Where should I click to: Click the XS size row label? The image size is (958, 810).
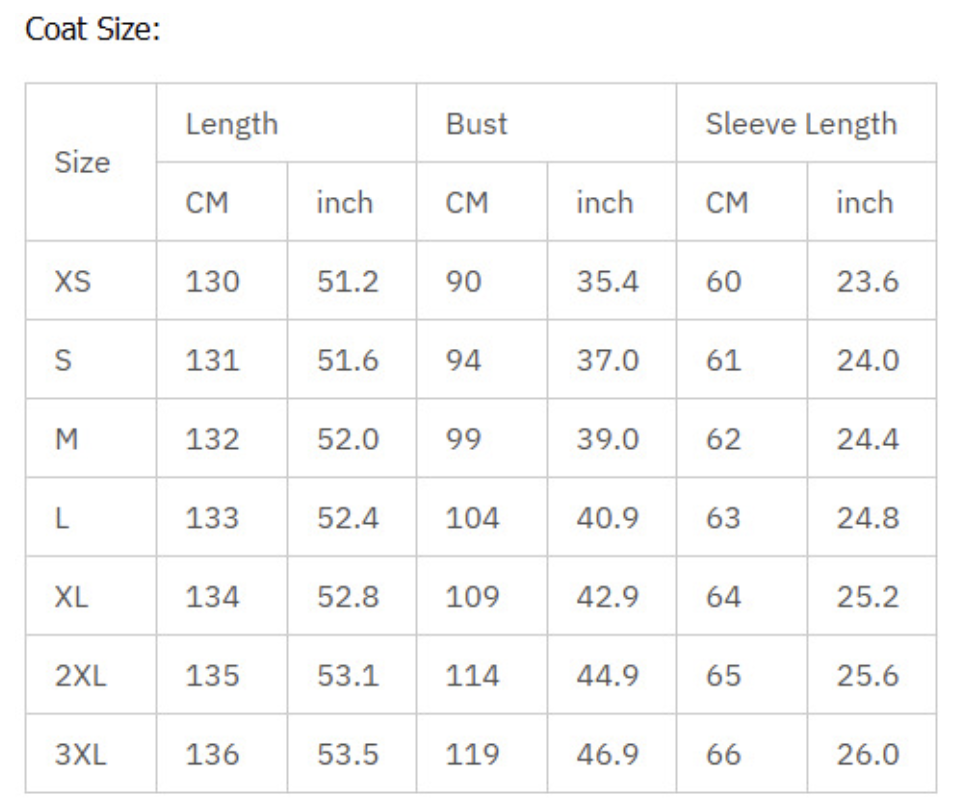pos(73,281)
